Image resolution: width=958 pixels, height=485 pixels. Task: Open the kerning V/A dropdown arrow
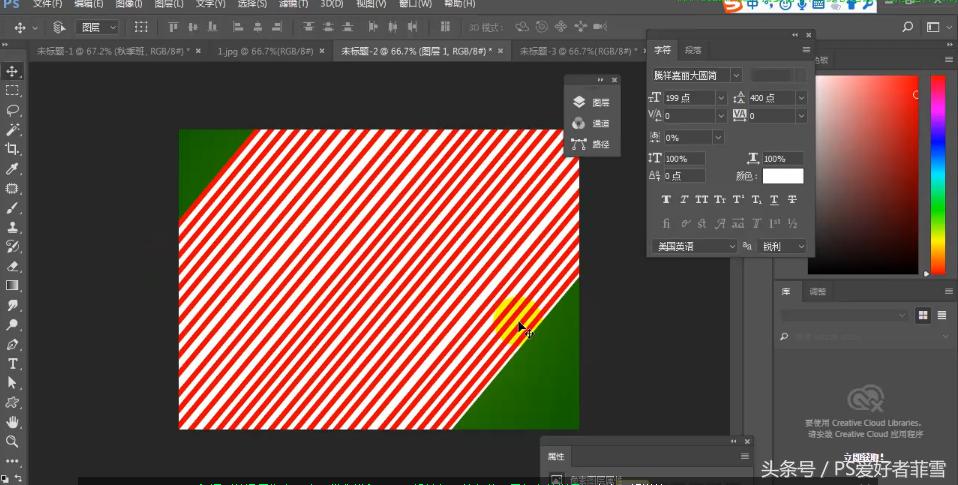[x=721, y=115]
